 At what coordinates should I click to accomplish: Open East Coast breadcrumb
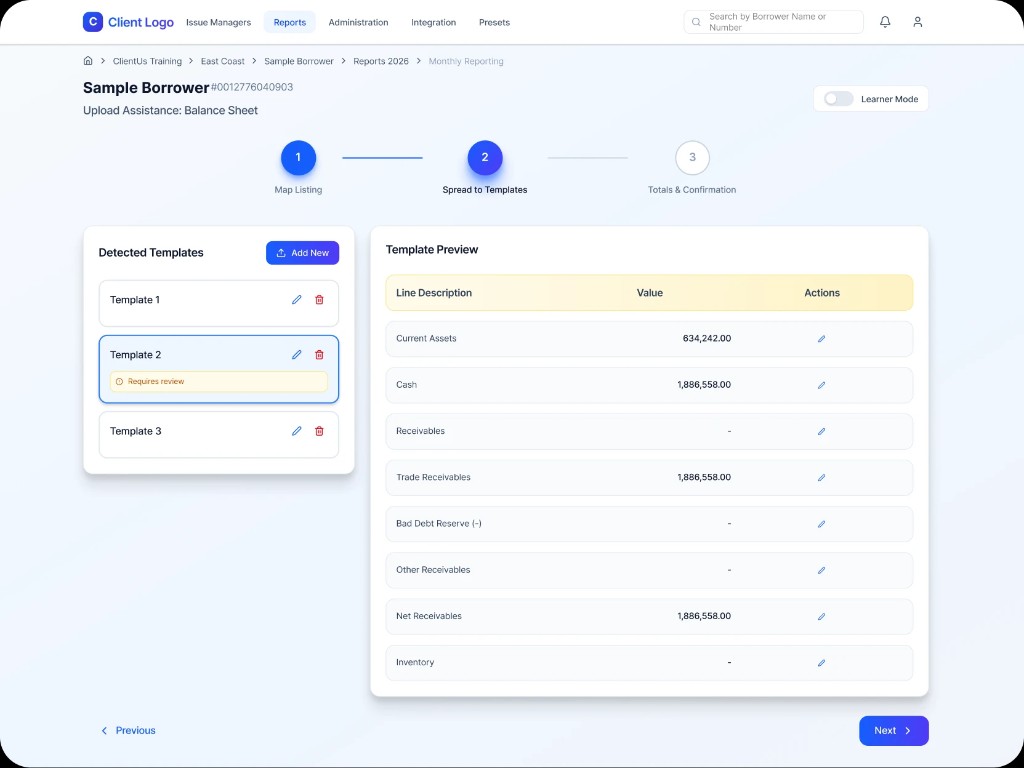click(x=223, y=61)
